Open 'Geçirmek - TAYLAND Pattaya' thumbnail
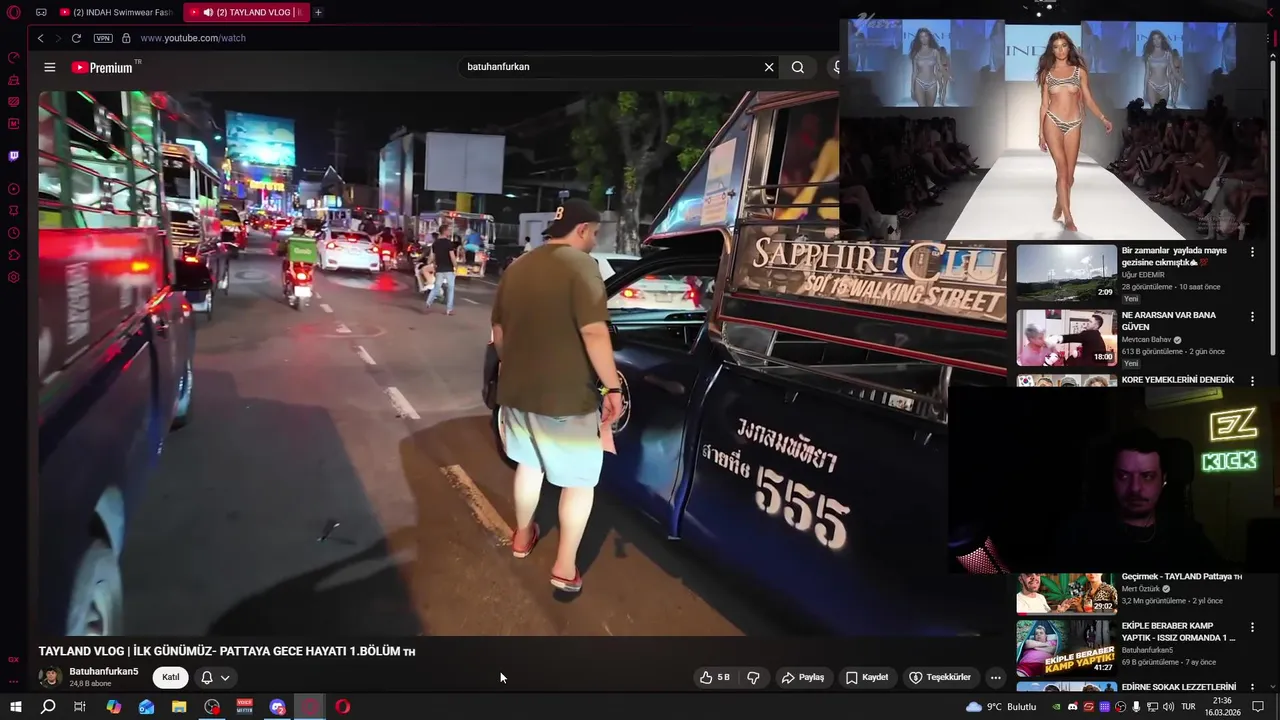The image size is (1280, 720). [1066, 592]
